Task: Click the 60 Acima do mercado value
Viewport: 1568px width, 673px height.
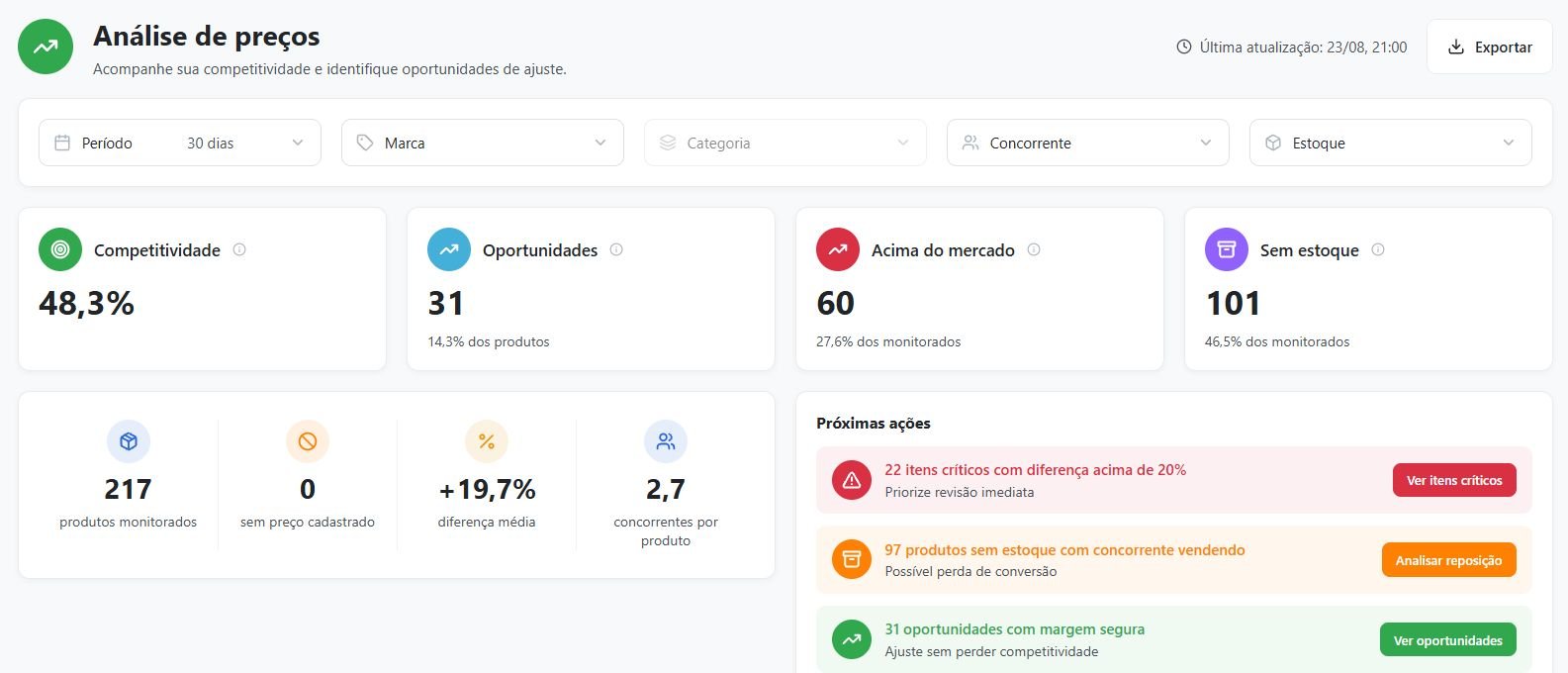Action: (836, 303)
